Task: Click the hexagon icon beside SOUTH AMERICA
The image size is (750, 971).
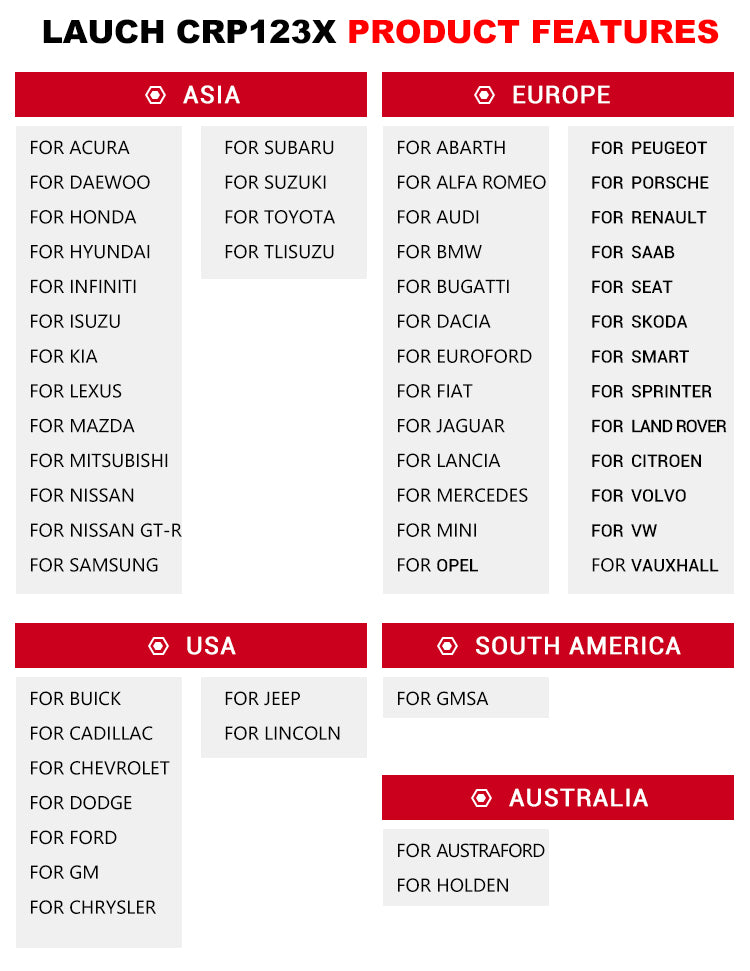Action: point(448,646)
